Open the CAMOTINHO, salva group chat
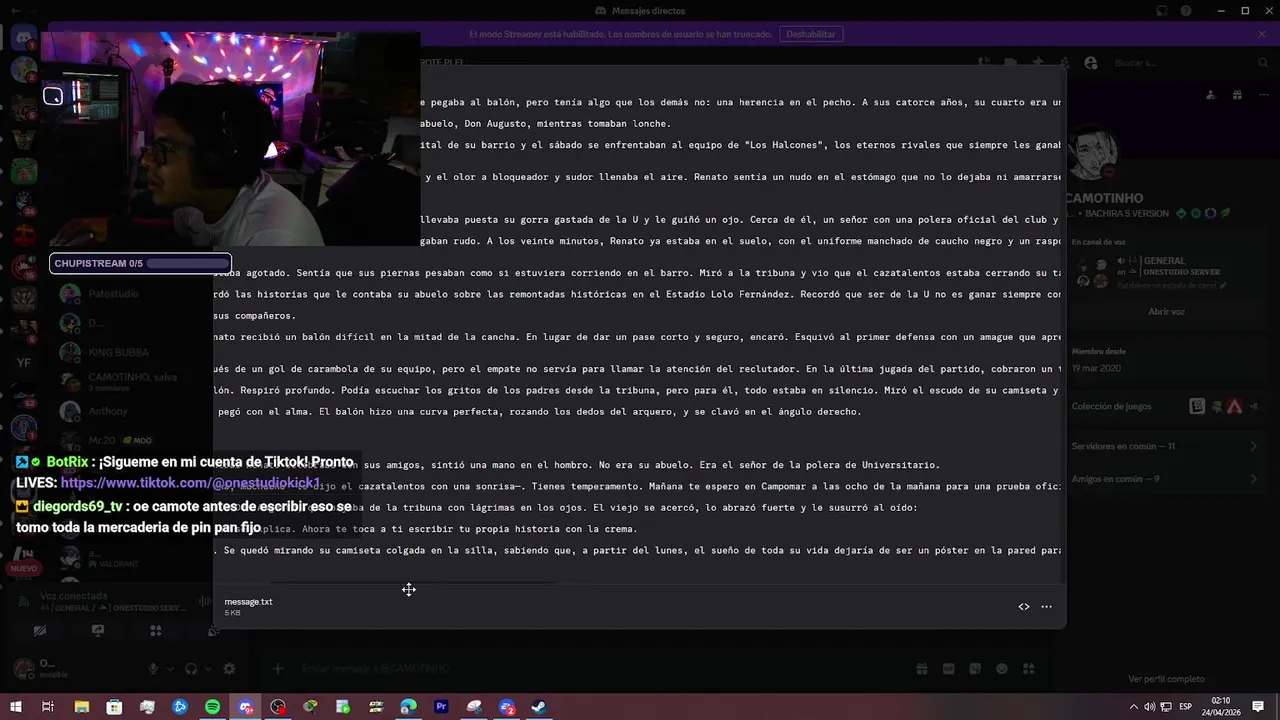The width and height of the screenshot is (1280, 720). [x=130, y=382]
